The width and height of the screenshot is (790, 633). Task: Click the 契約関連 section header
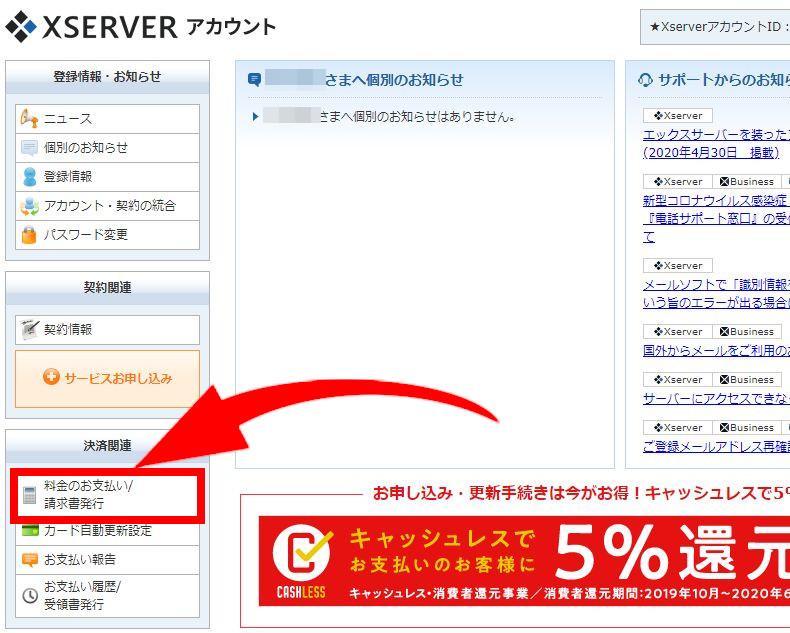[x=107, y=288]
